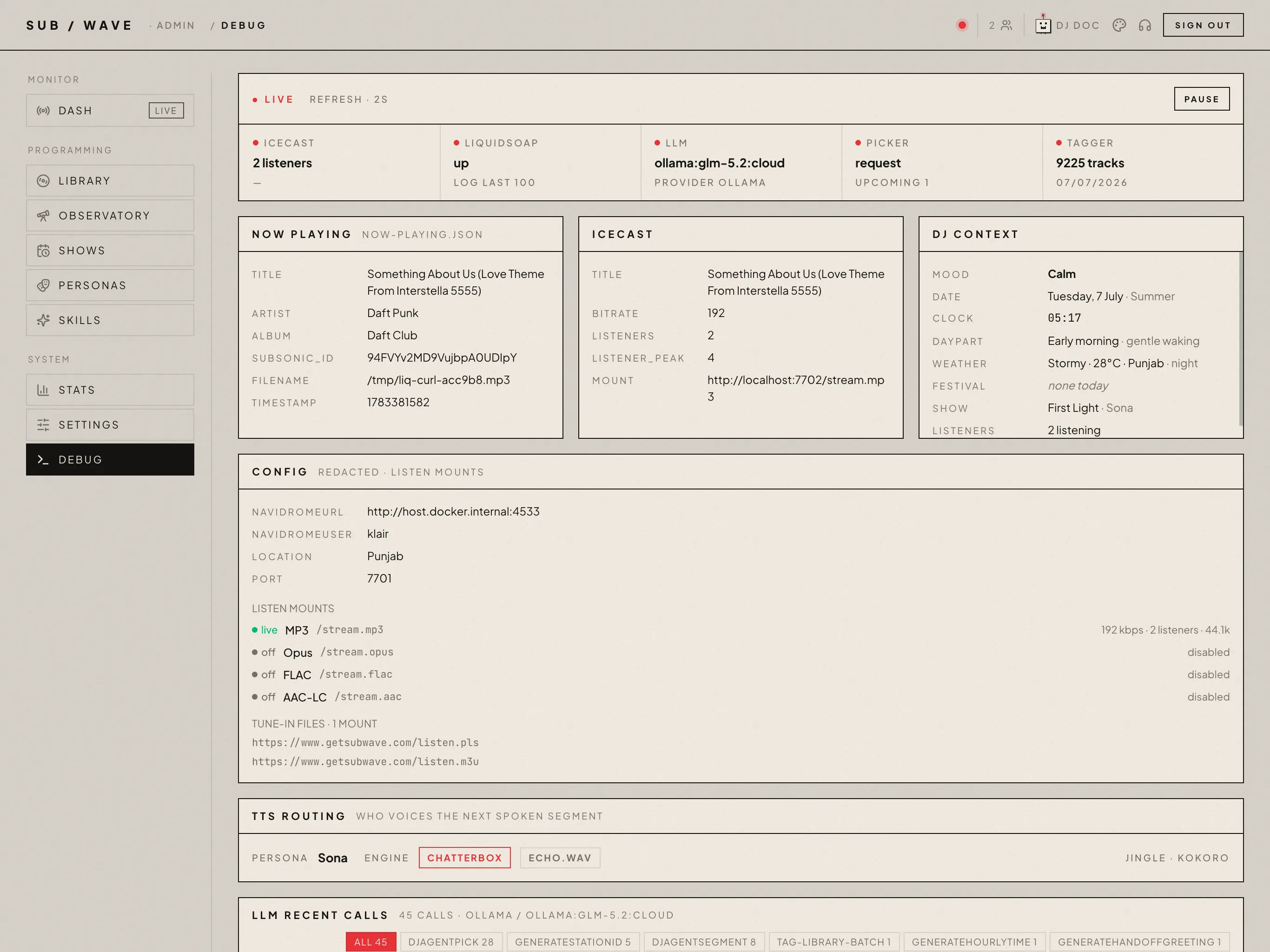Click the Settings sliders icon
The width and height of the screenshot is (1270, 952).
tap(43, 425)
